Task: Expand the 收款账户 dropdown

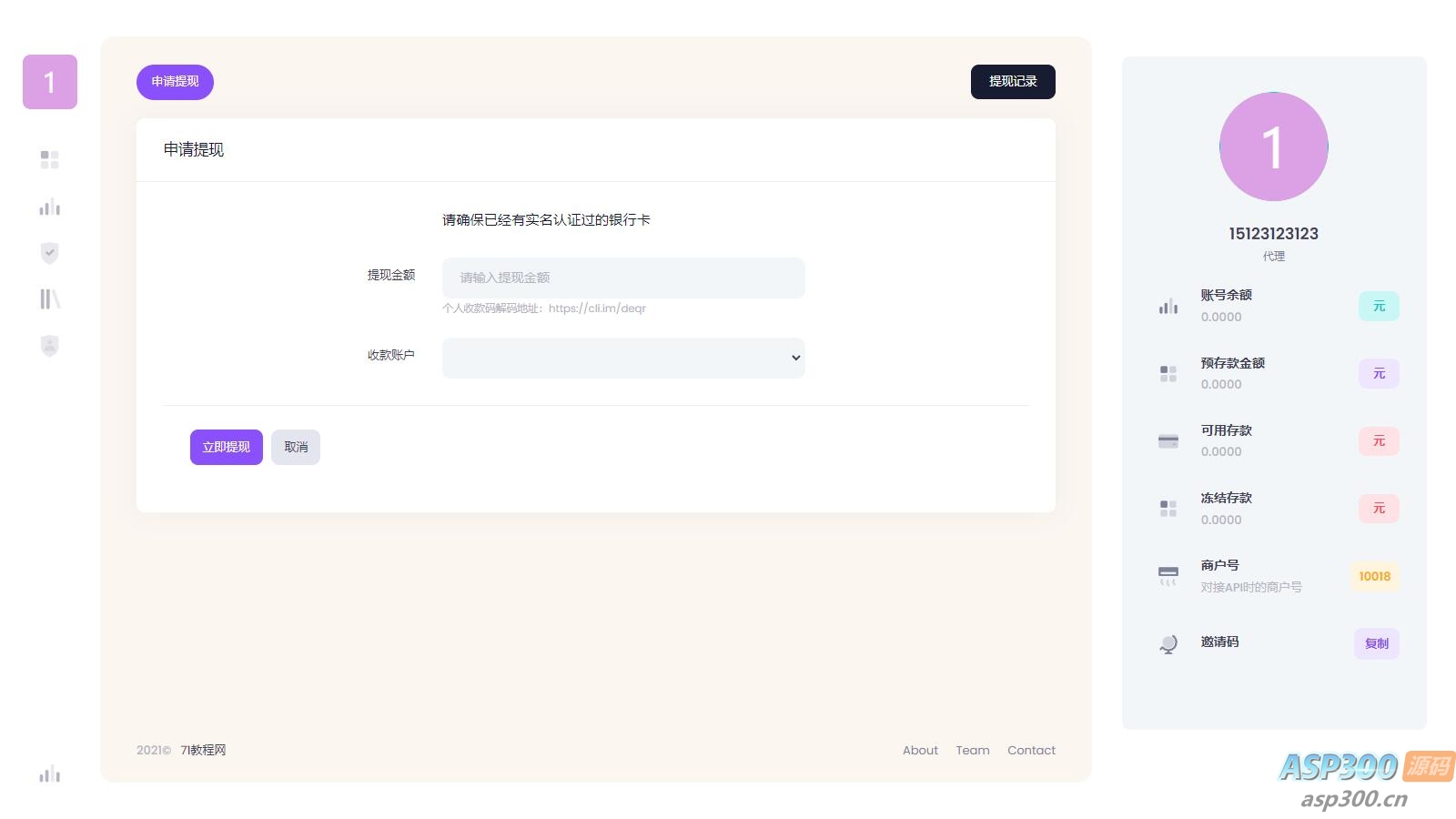Action: click(623, 358)
